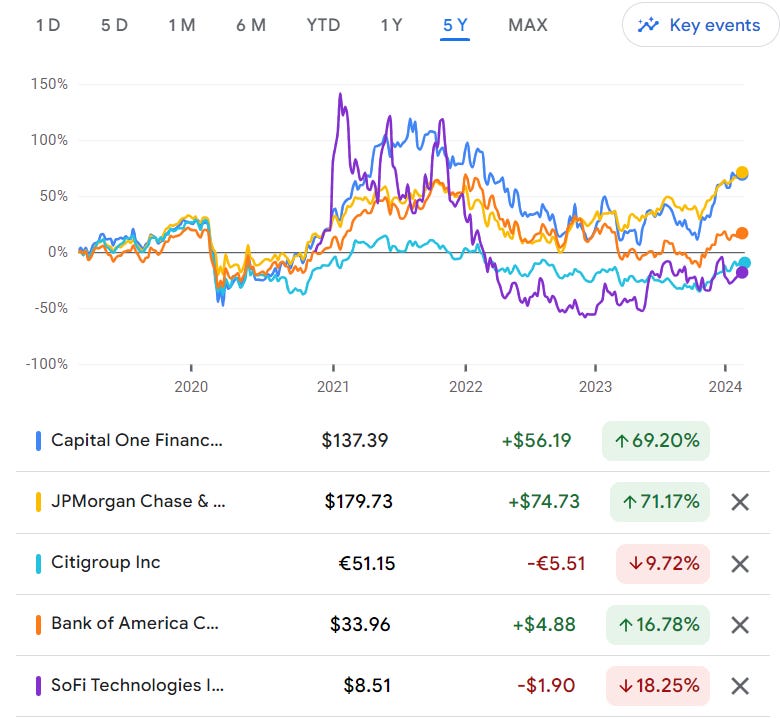The height and width of the screenshot is (719, 780).
Task: Click Bank of America orange color marker
Action: [38, 625]
